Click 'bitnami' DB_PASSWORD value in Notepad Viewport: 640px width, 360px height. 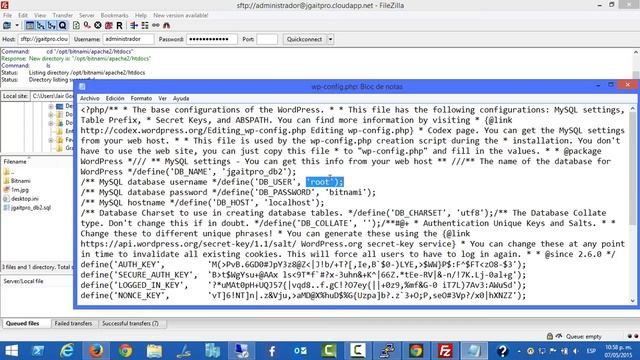tap(345, 192)
